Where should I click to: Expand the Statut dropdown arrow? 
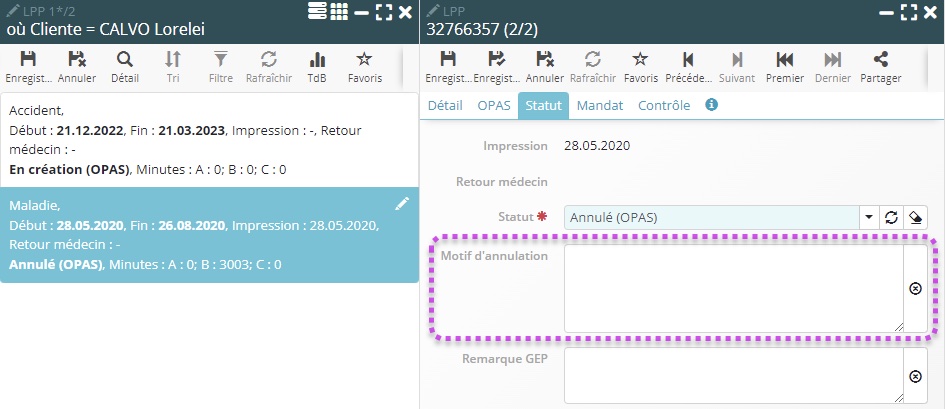click(x=869, y=217)
